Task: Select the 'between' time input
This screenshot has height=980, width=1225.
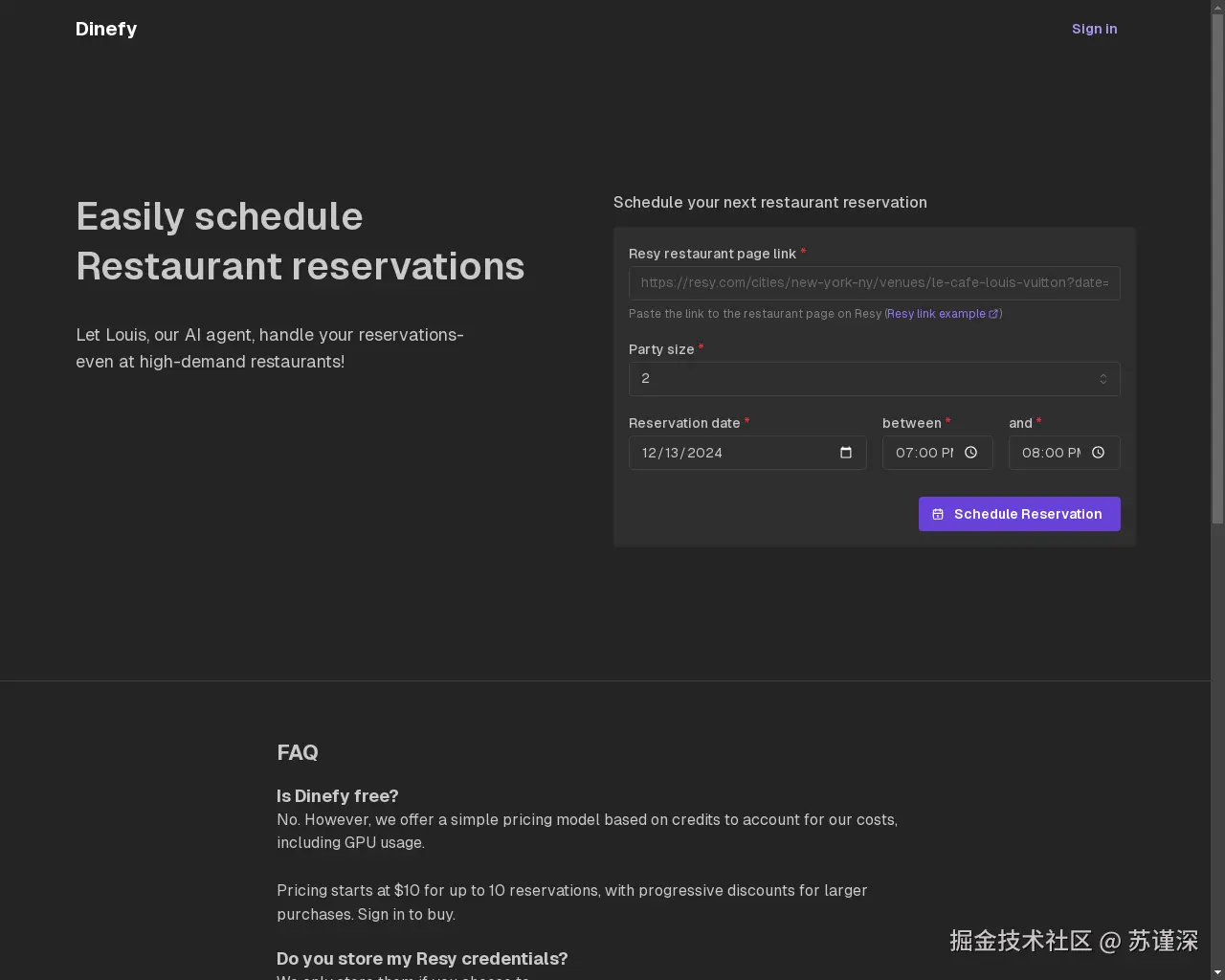Action: tap(924, 453)
